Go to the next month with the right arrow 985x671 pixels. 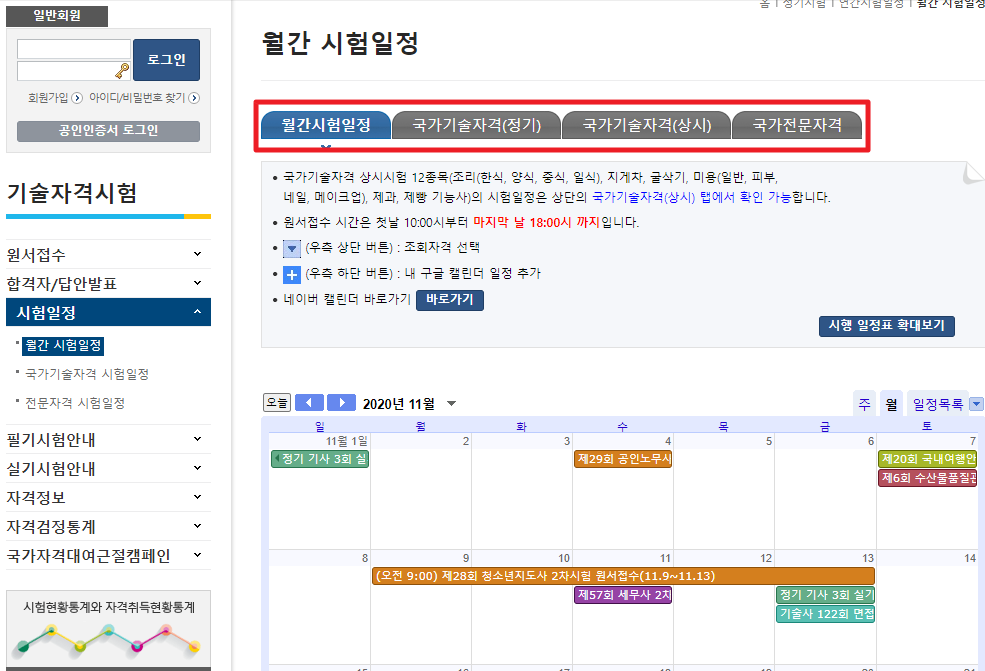click(341, 402)
